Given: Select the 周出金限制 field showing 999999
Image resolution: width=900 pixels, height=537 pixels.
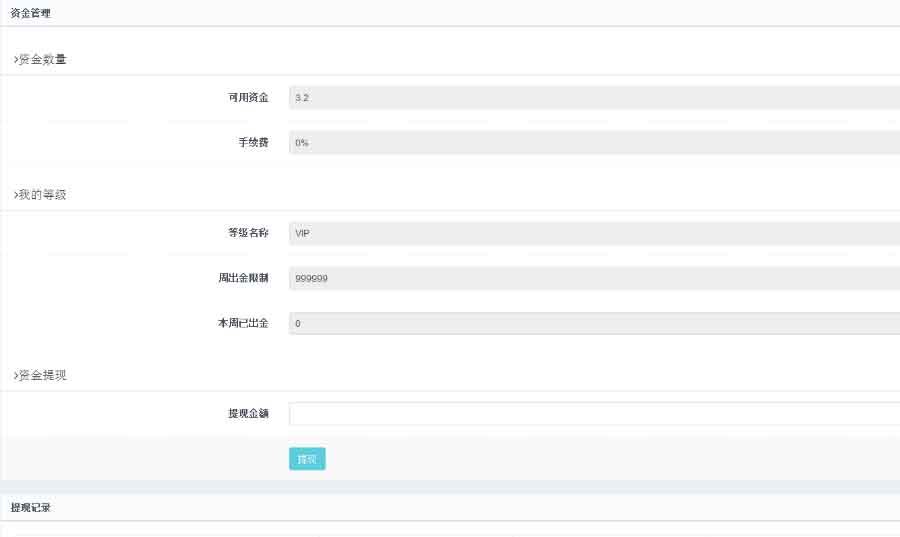Looking at the screenshot, I should click(594, 278).
